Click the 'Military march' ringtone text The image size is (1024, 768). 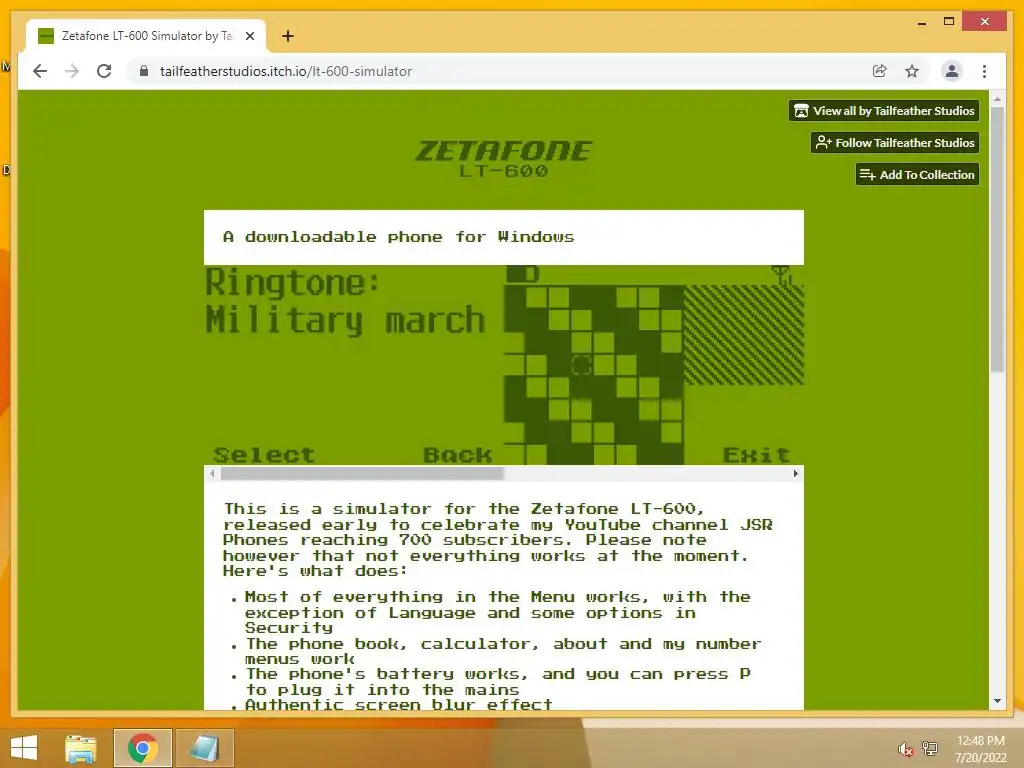(345, 320)
